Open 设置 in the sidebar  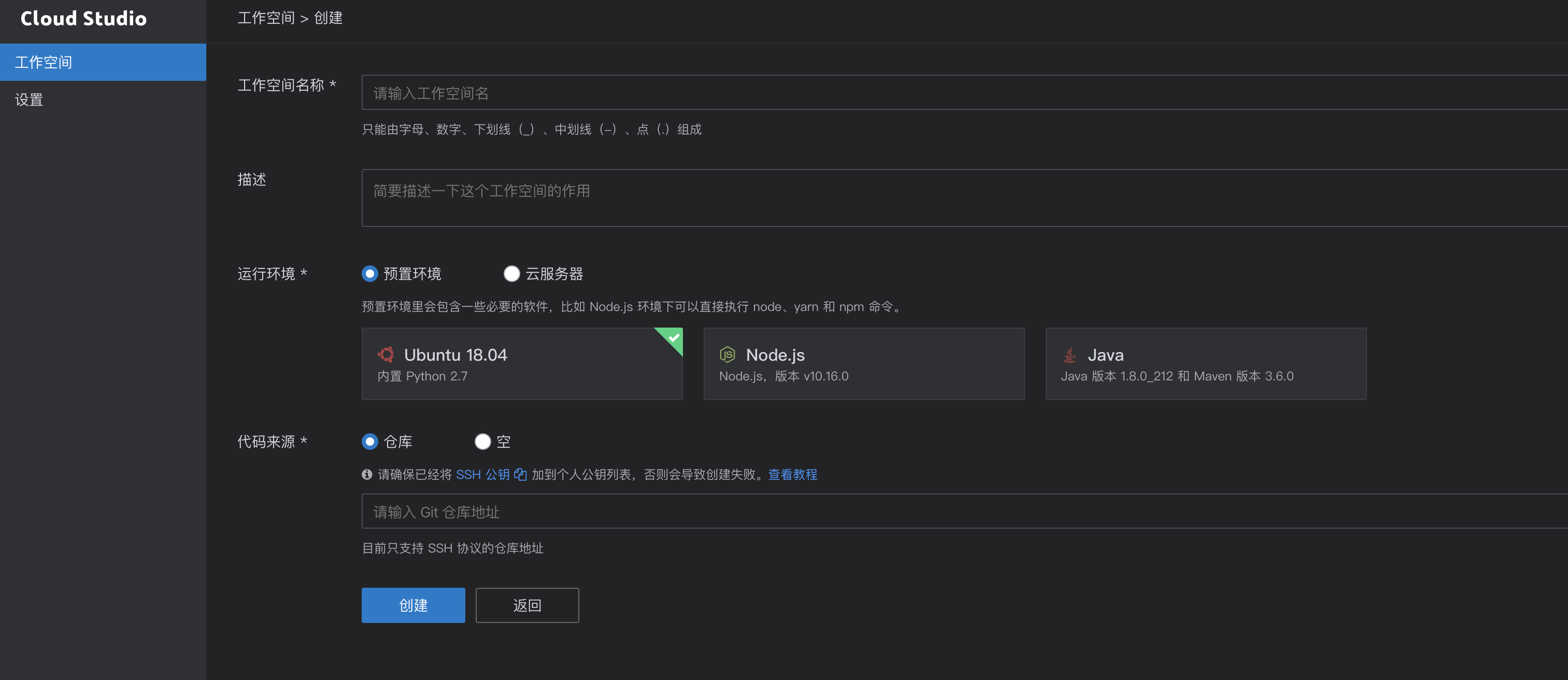[103, 99]
